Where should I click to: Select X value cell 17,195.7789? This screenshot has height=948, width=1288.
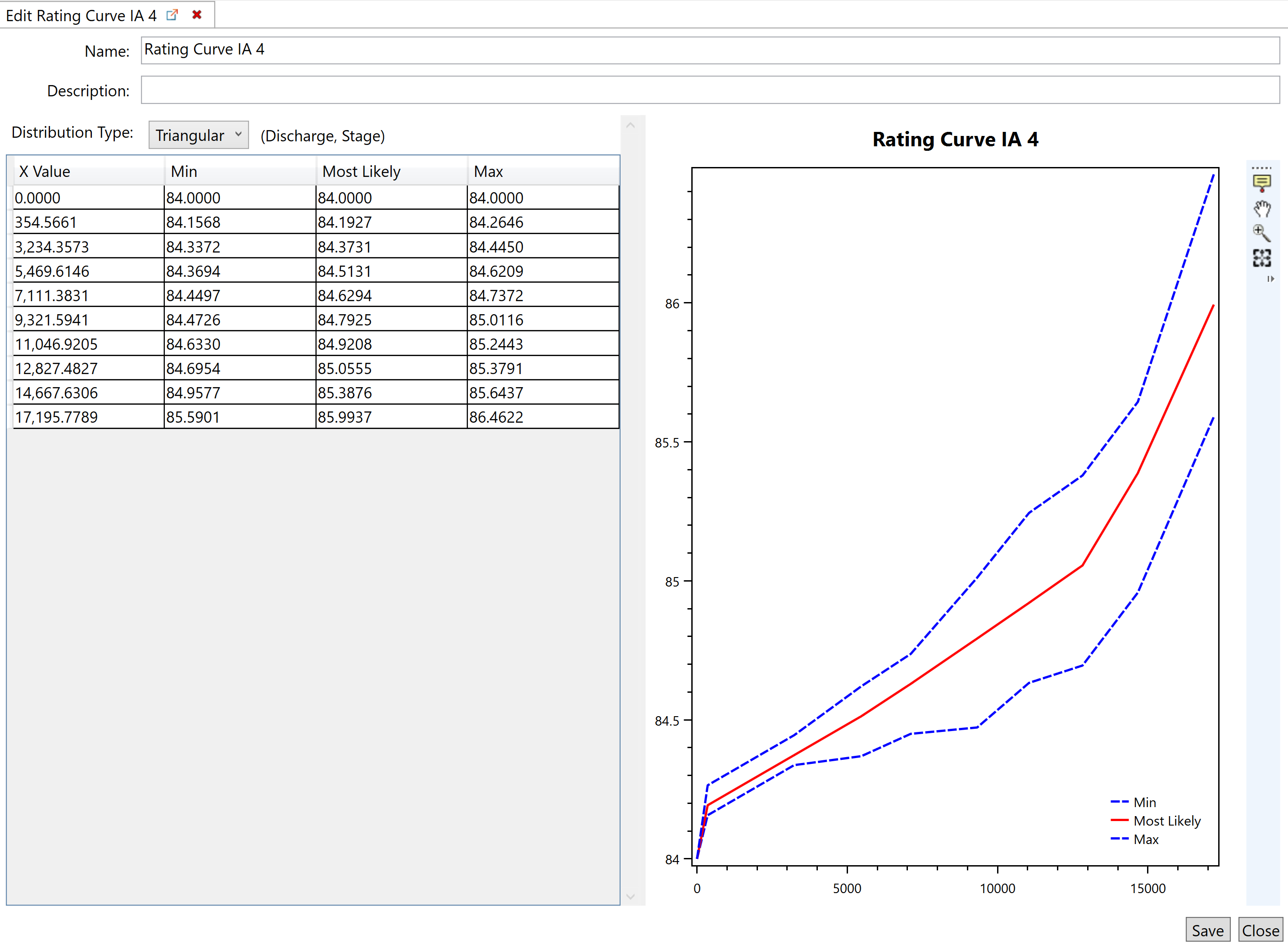coord(88,417)
